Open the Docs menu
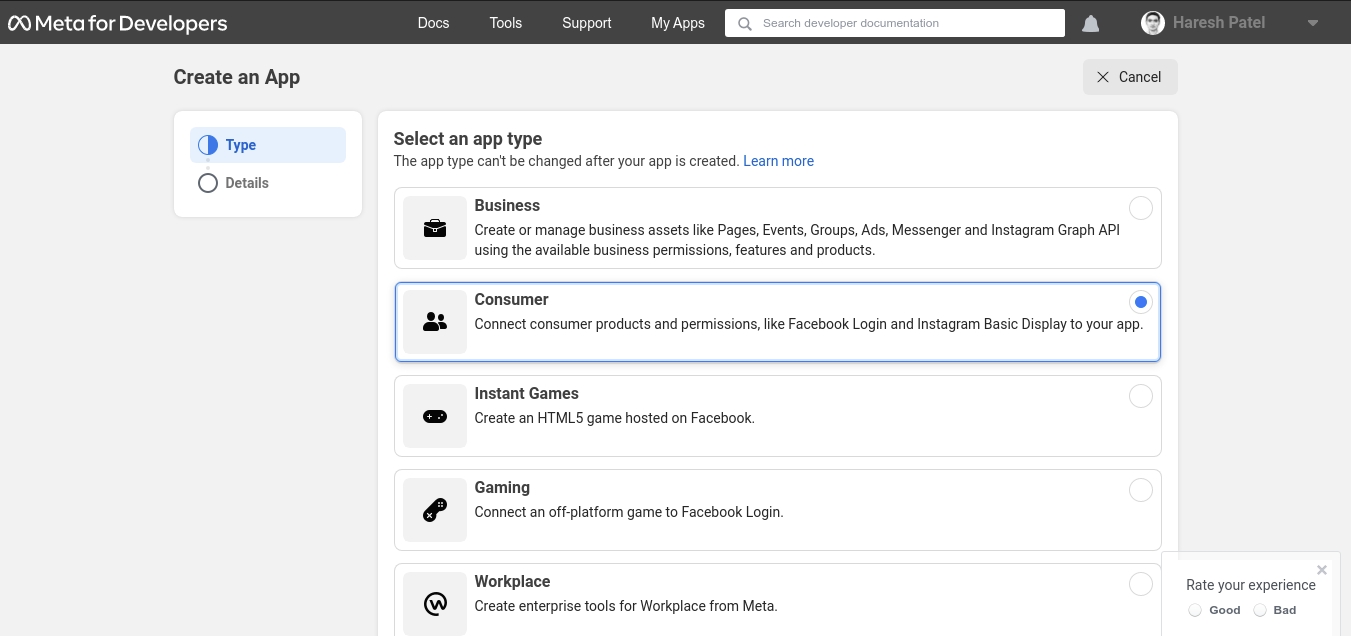Image resolution: width=1351 pixels, height=636 pixels. [x=433, y=23]
